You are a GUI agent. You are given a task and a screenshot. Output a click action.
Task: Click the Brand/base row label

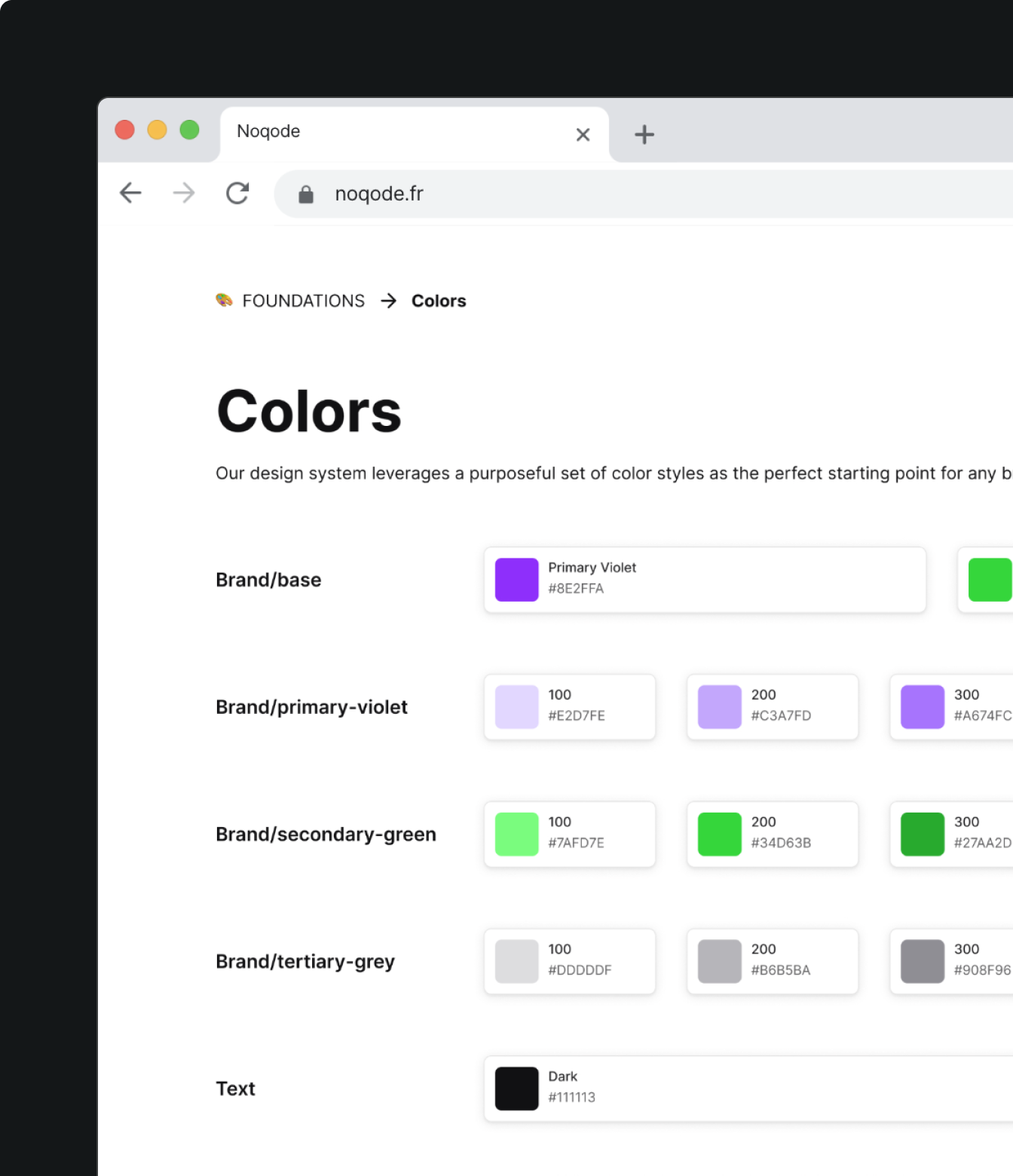pyautogui.click(x=268, y=580)
